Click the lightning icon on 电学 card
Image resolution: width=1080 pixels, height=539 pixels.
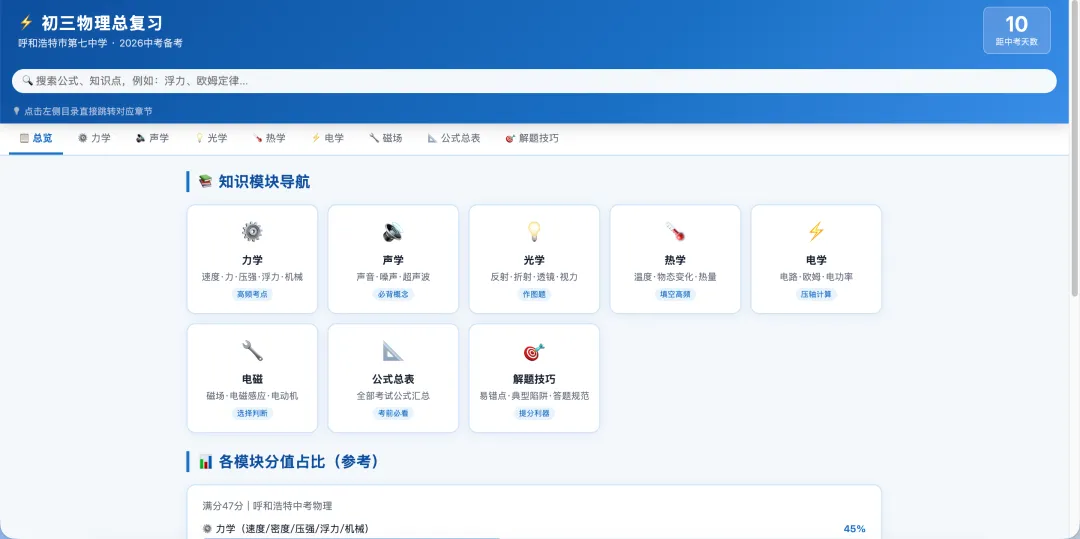(816, 232)
